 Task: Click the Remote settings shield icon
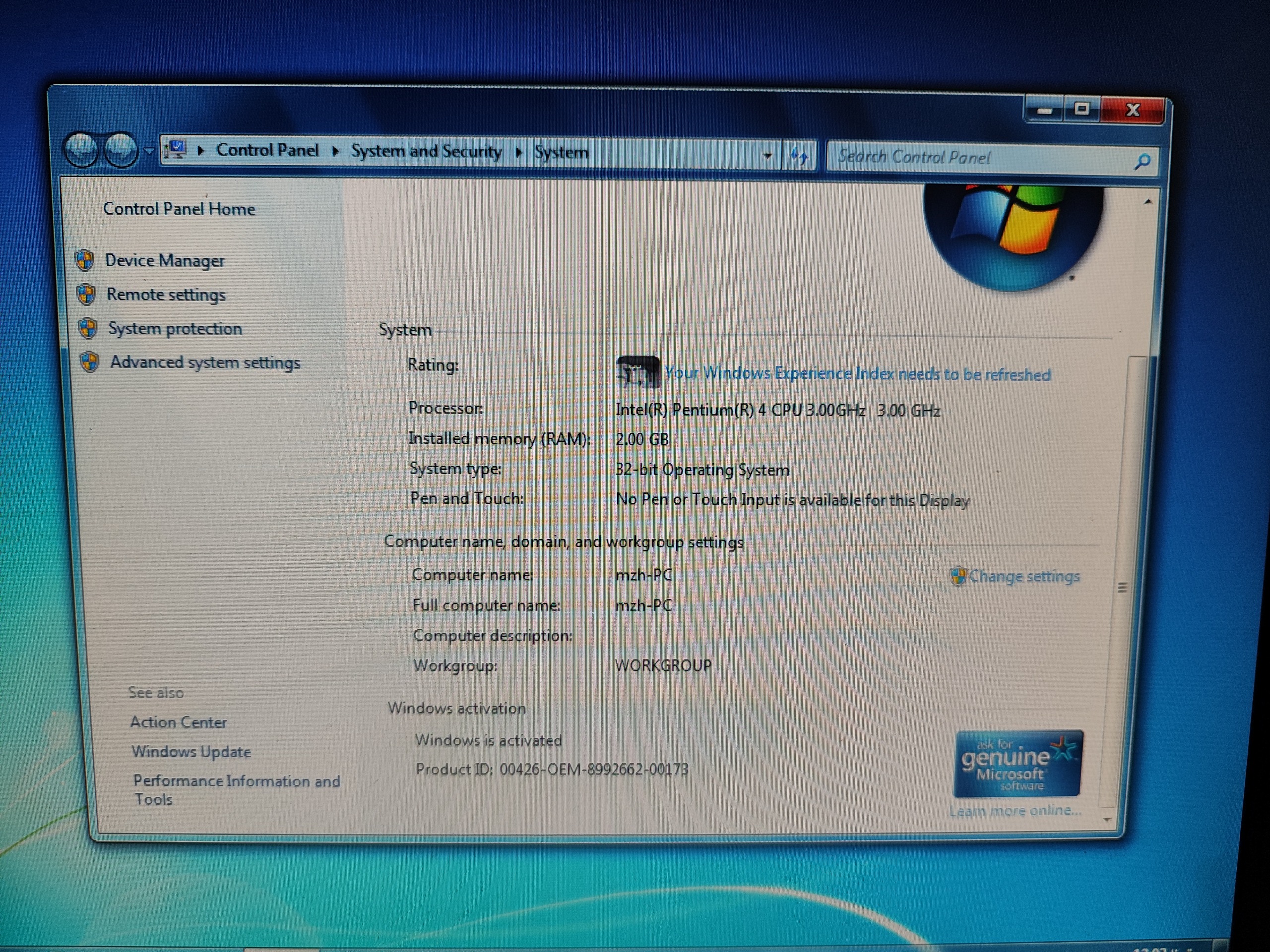tap(86, 295)
